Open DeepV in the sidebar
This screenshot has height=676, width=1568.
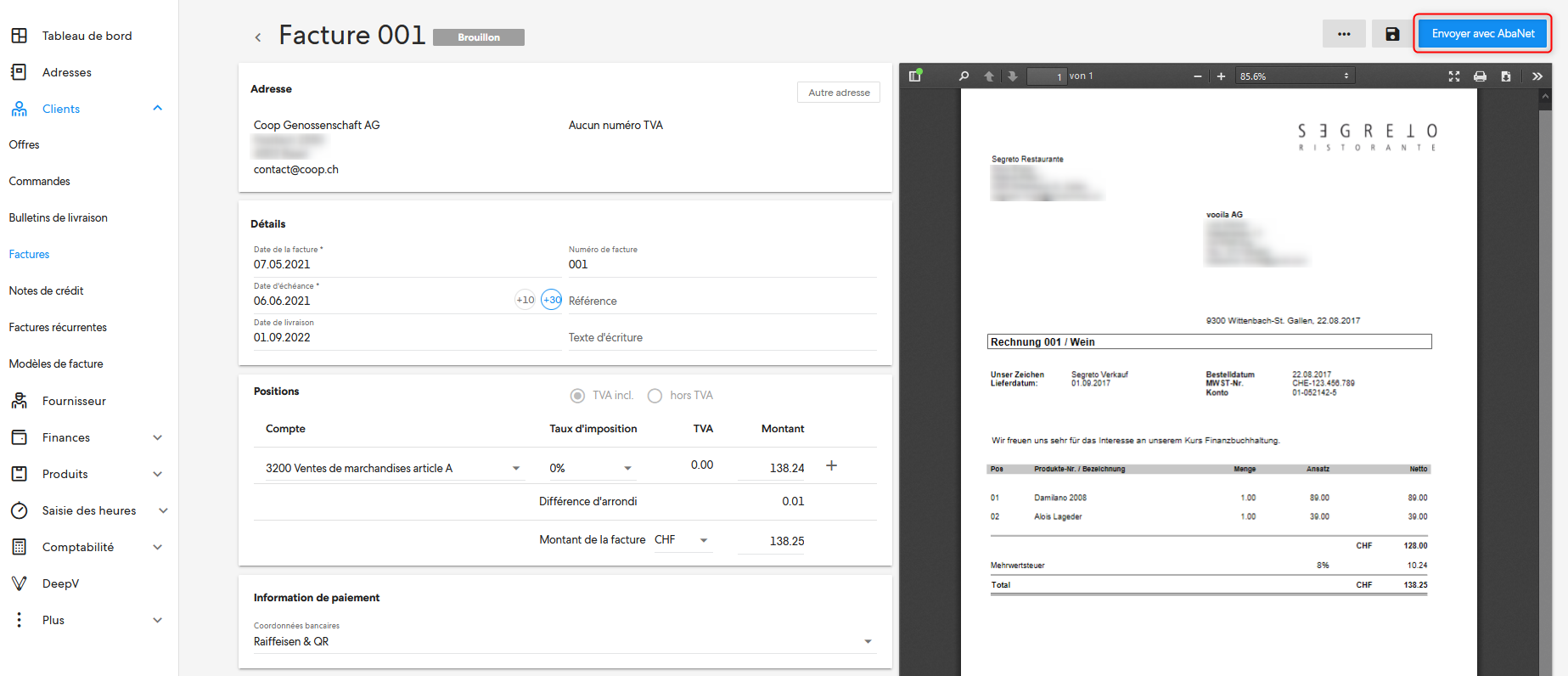tap(61, 583)
